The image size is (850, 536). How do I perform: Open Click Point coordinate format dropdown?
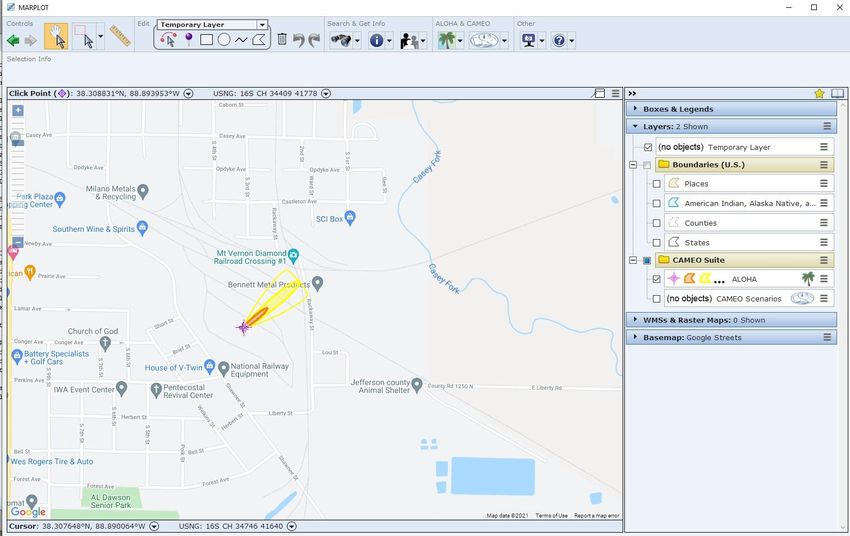point(188,93)
